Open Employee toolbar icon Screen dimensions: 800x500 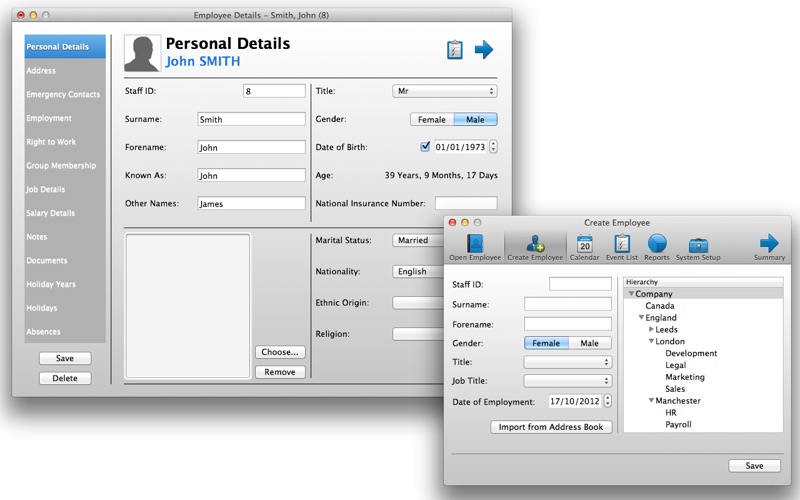coord(475,247)
